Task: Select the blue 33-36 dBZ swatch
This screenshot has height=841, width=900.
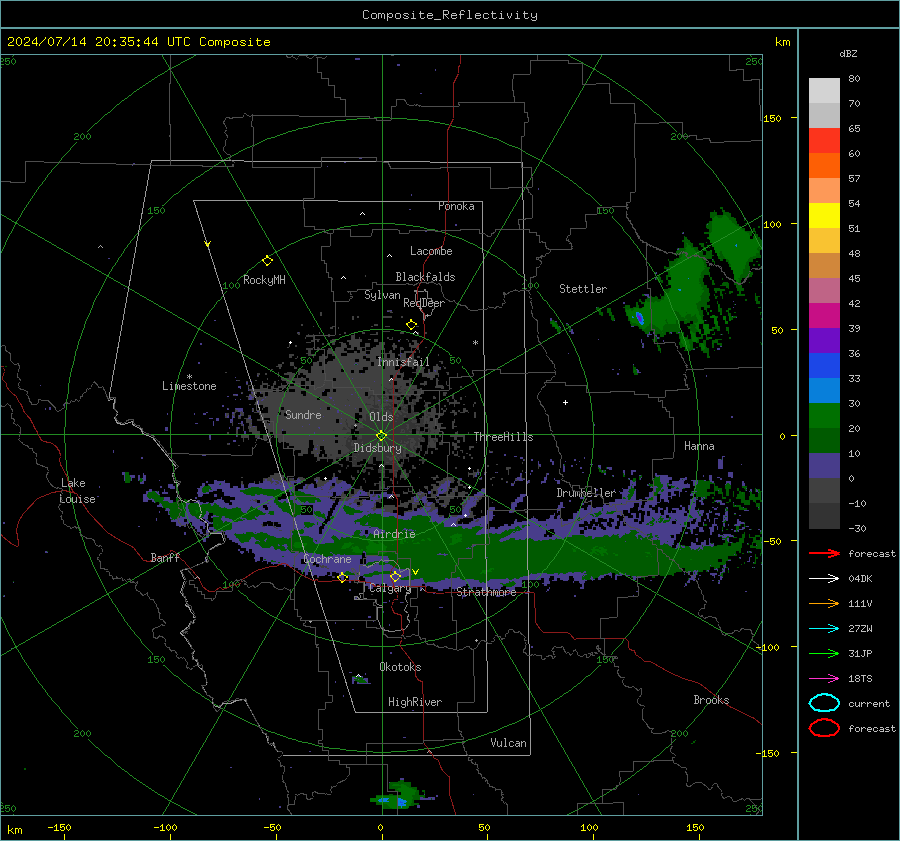Action: coord(824,366)
